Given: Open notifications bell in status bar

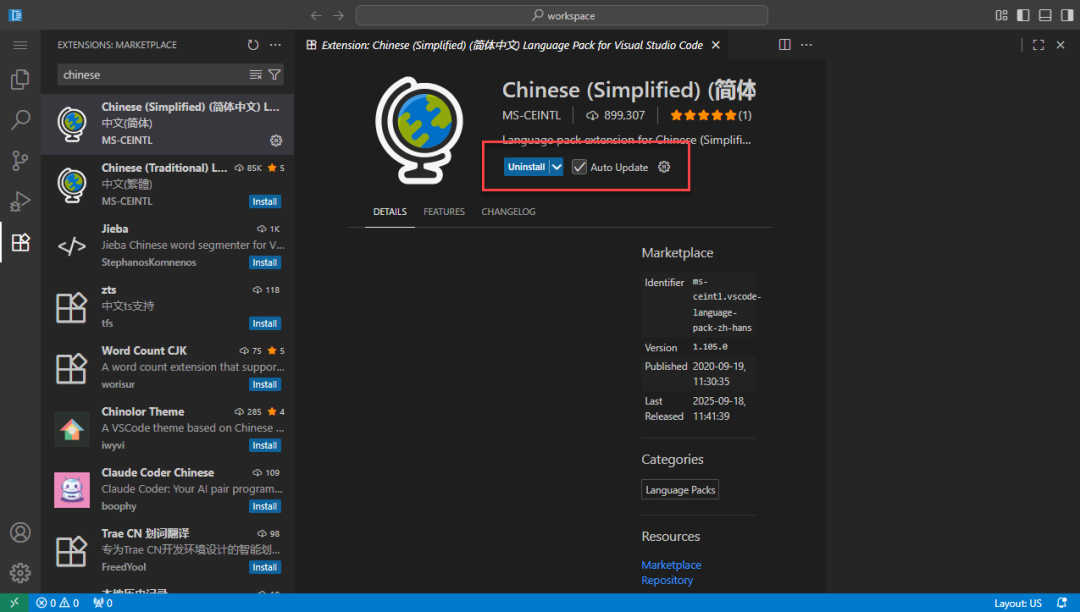Looking at the screenshot, I should tap(1062, 603).
